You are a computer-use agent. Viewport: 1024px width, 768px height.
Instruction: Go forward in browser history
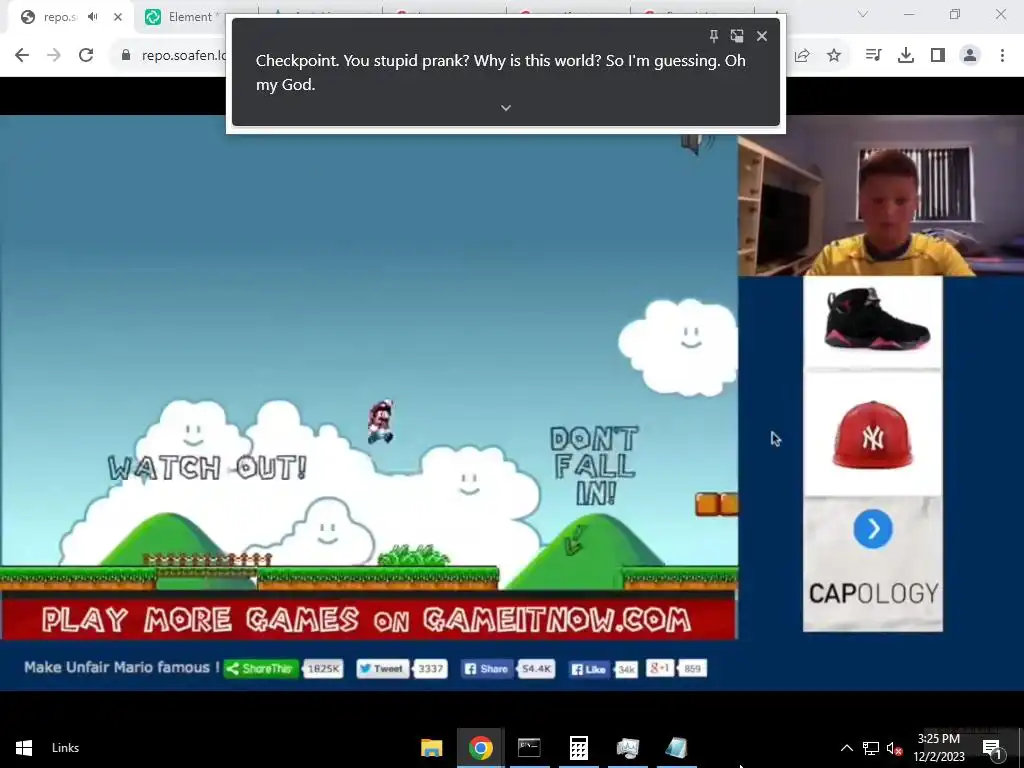[54, 56]
